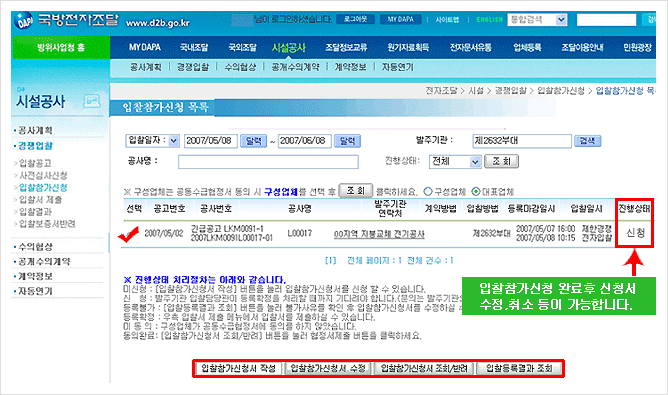Select the 대표업체 radio button
The image size is (668, 395).
click(x=476, y=192)
